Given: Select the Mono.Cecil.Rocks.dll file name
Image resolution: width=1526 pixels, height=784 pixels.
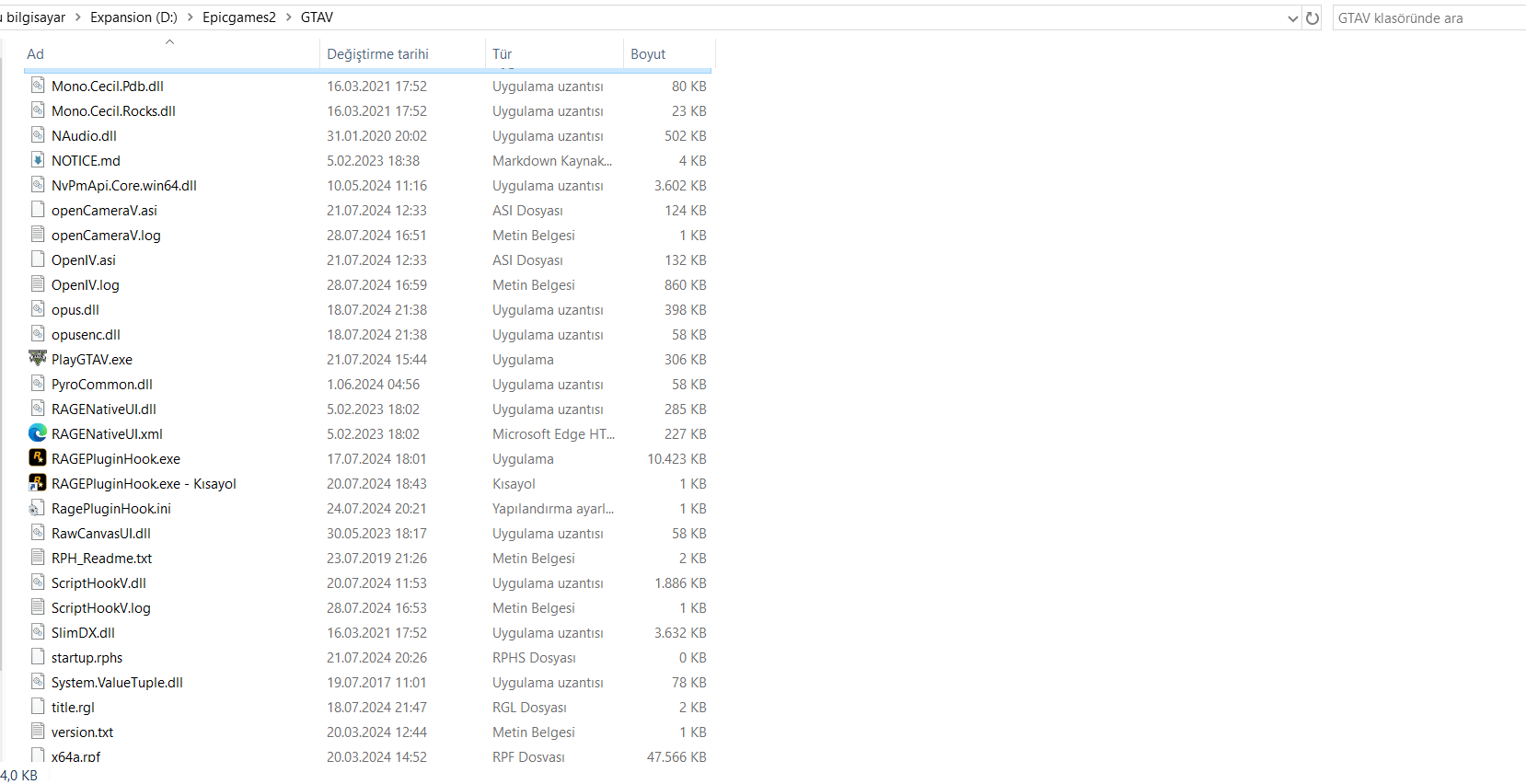Looking at the screenshot, I should click(x=113, y=110).
